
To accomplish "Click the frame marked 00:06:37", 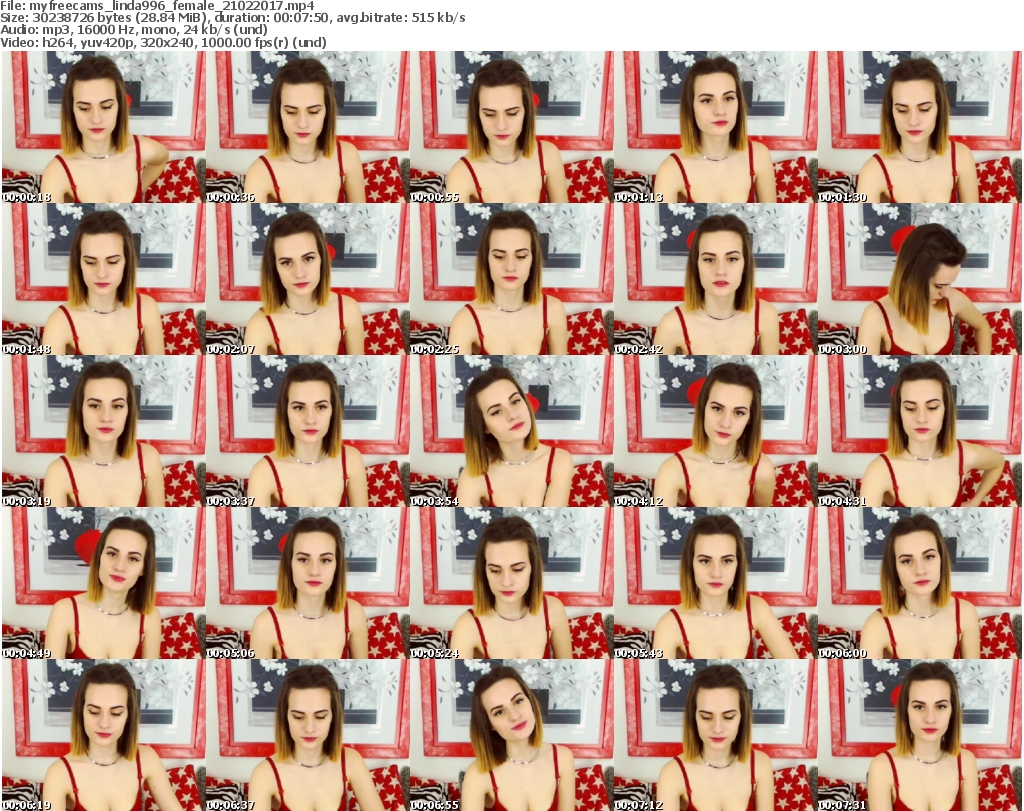I will [x=308, y=735].
